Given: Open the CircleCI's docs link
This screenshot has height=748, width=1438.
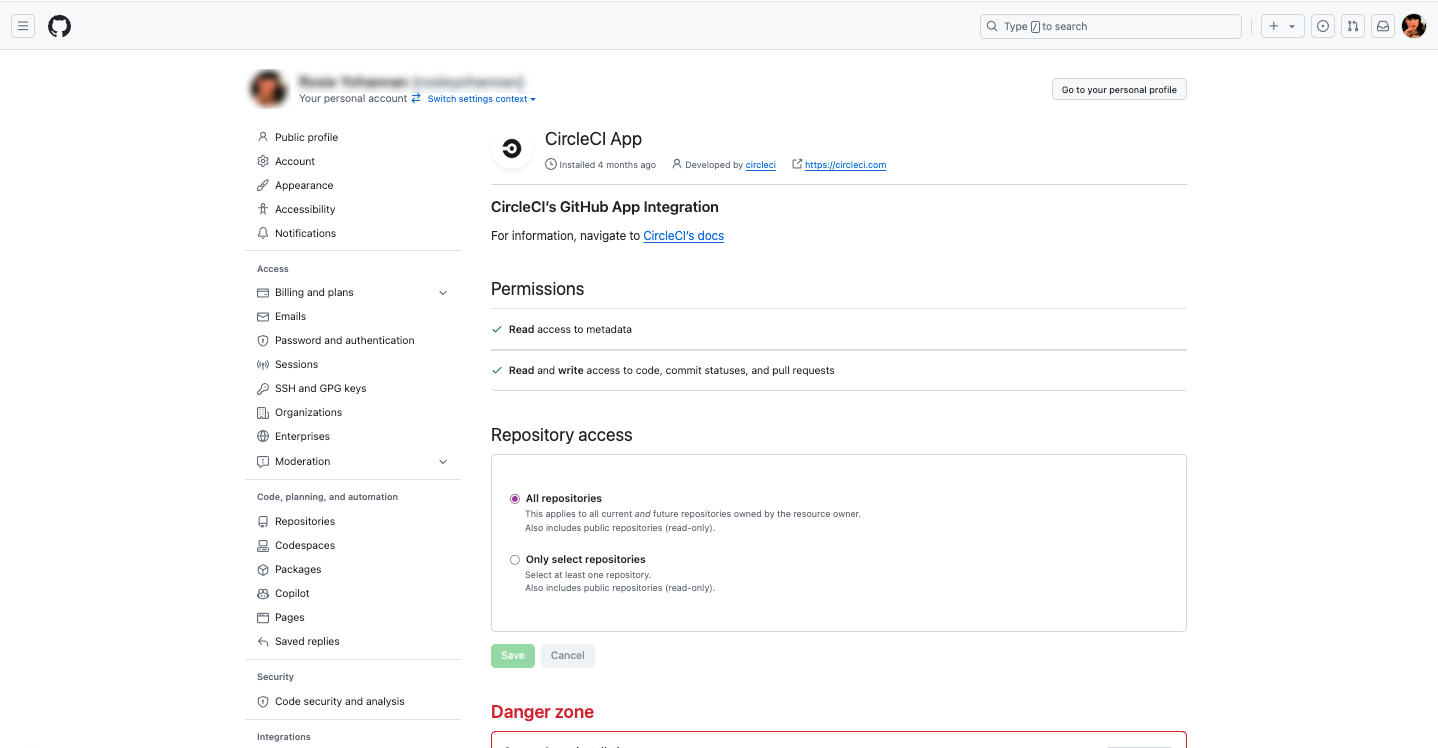Looking at the screenshot, I should pos(683,236).
